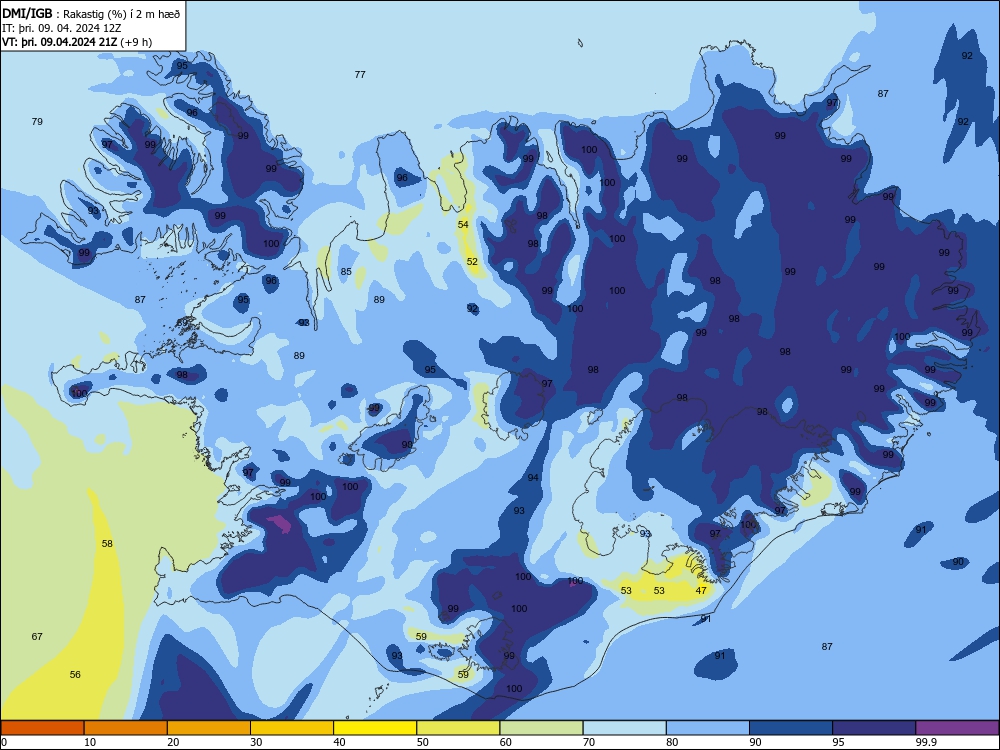The width and height of the screenshot is (1000, 750).
Task: Pick the light green 60–70 legend swatch
Action: pos(541,728)
